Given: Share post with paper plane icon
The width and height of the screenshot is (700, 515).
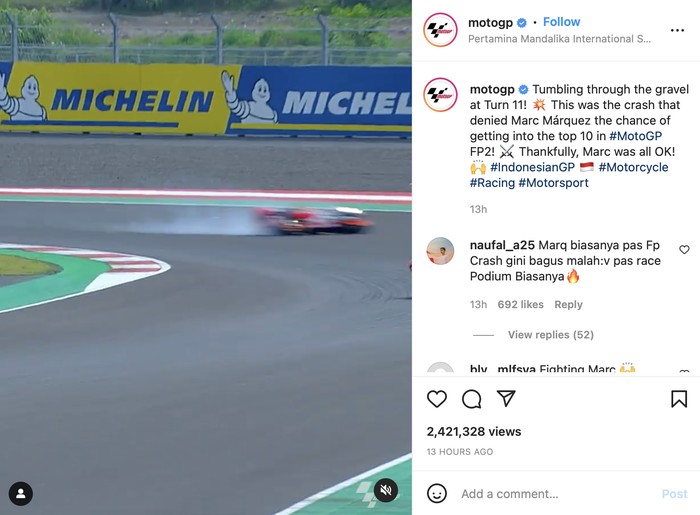Looking at the screenshot, I should click(x=507, y=399).
